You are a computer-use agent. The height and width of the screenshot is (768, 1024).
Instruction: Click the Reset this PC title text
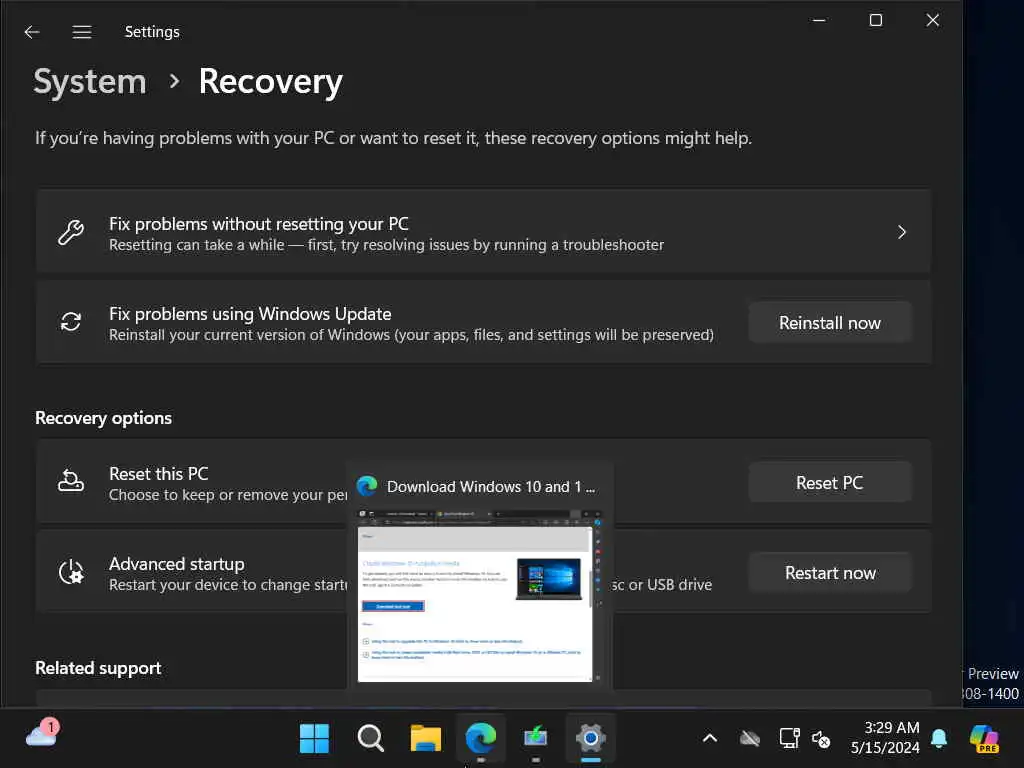tap(159, 473)
